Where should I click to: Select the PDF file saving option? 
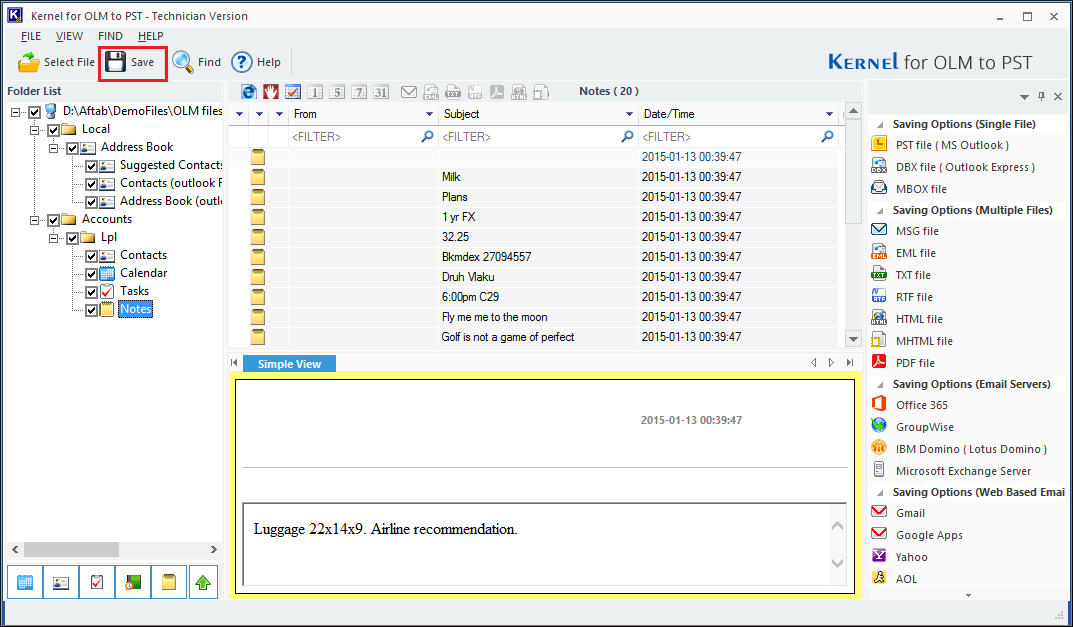pyautogui.click(x=915, y=363)
